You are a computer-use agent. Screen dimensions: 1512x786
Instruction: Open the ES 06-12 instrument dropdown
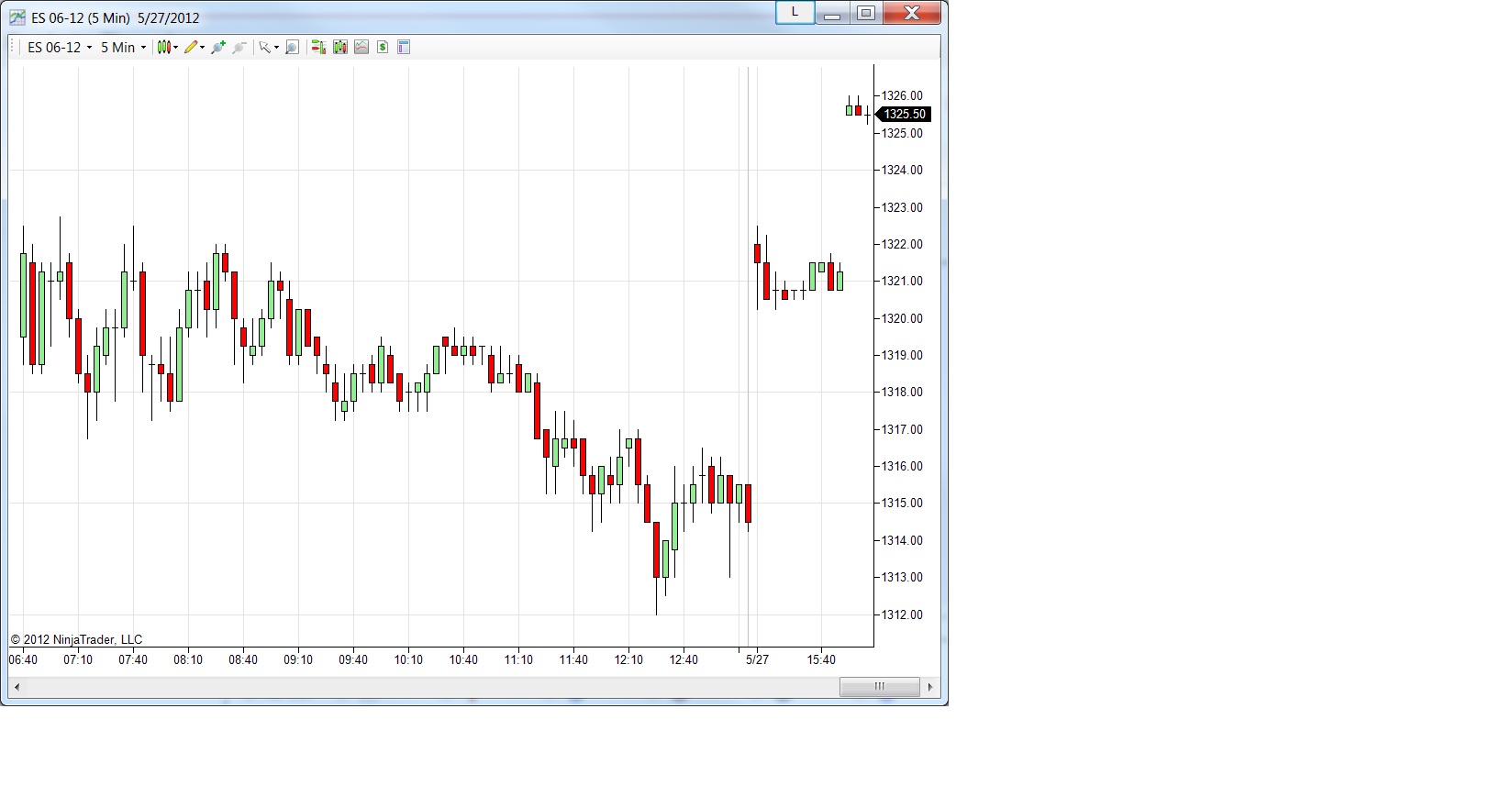tap(60, 48)
